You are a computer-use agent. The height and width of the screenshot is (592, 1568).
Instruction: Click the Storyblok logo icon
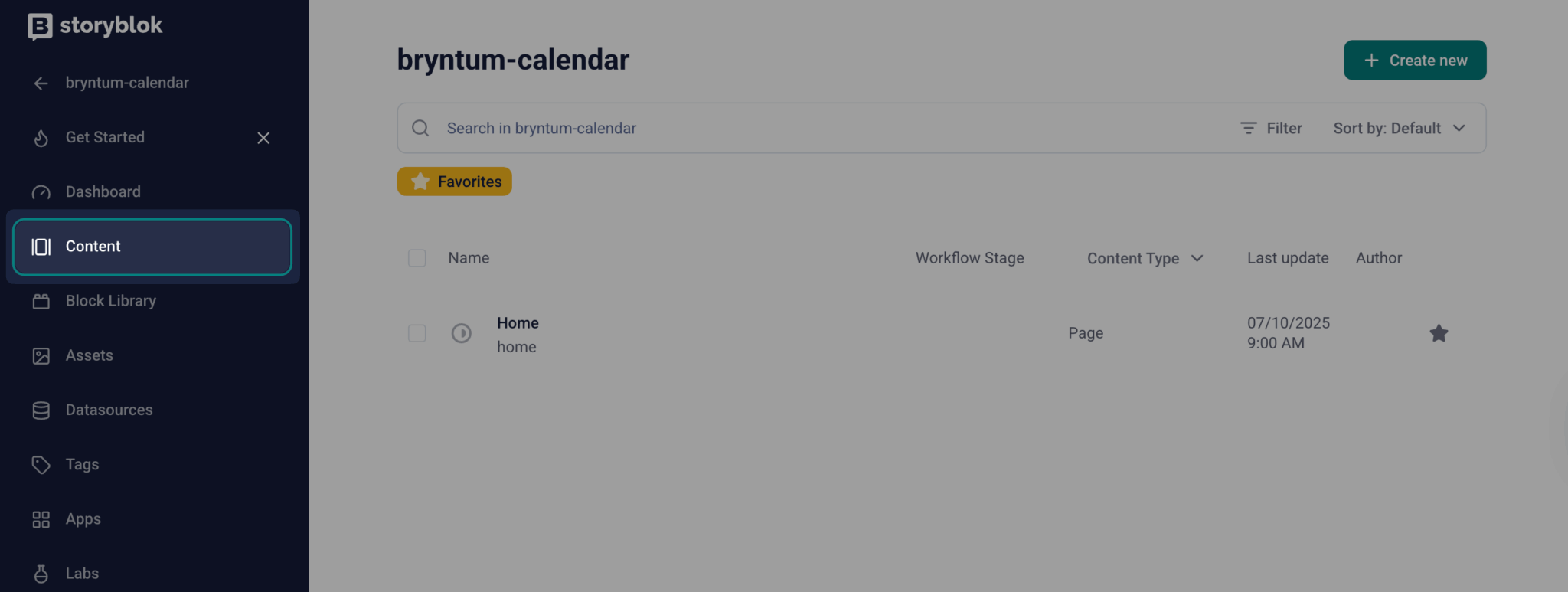pos(40,26)
